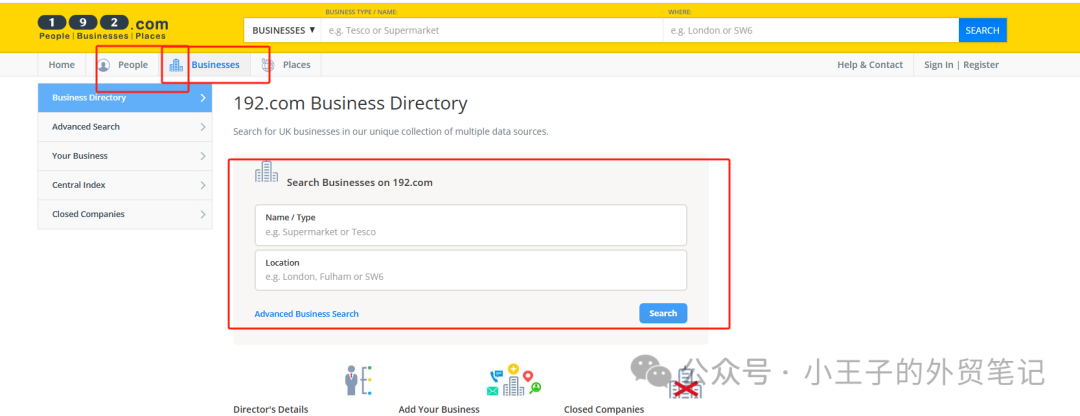Expand Closed Companies sidebar chevron
The height and width of the screenshot is (416, 1080).
point(202,214)
